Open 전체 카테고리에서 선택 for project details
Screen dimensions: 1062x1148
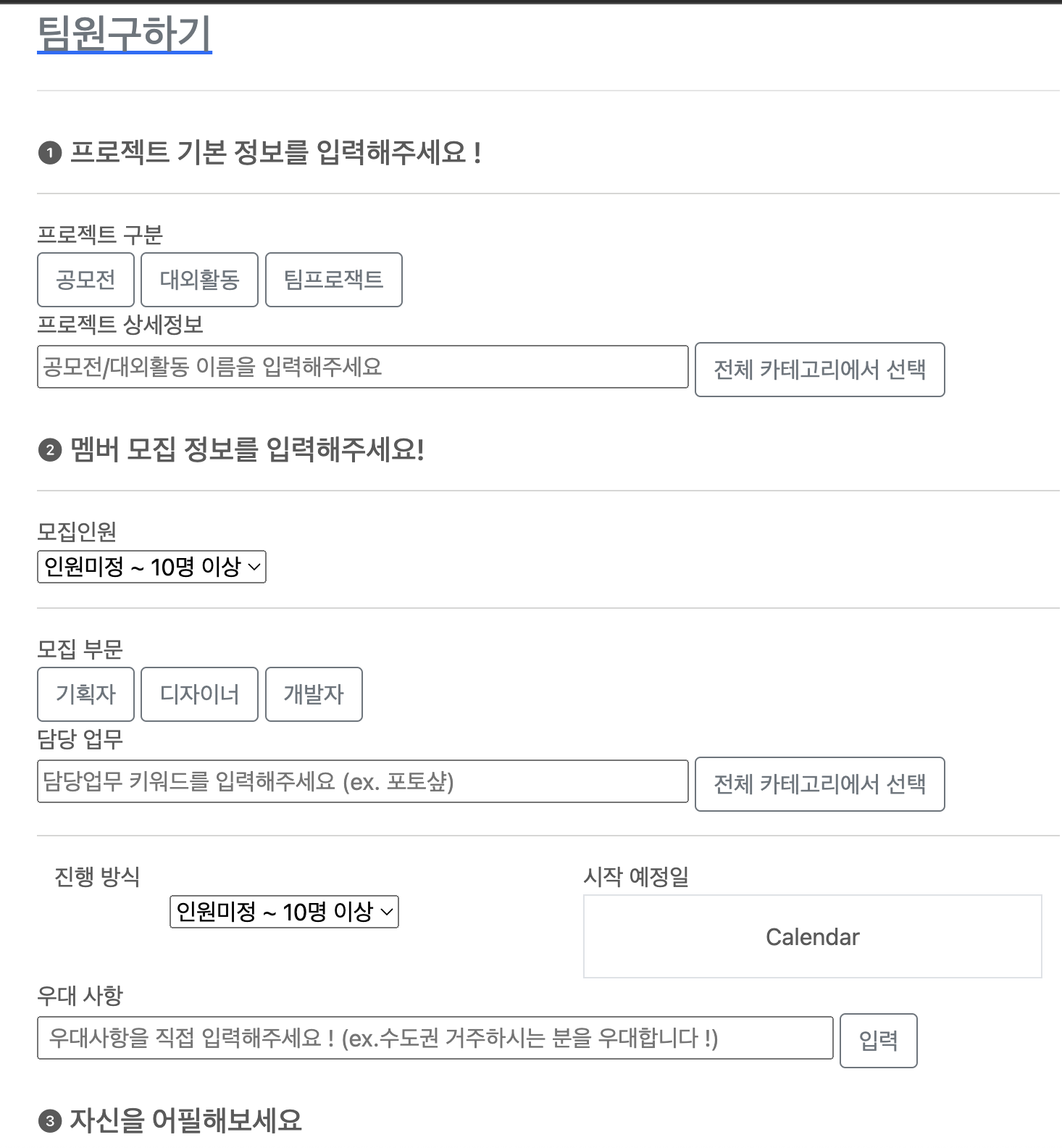pyautogui.click(x=819, y=370)
